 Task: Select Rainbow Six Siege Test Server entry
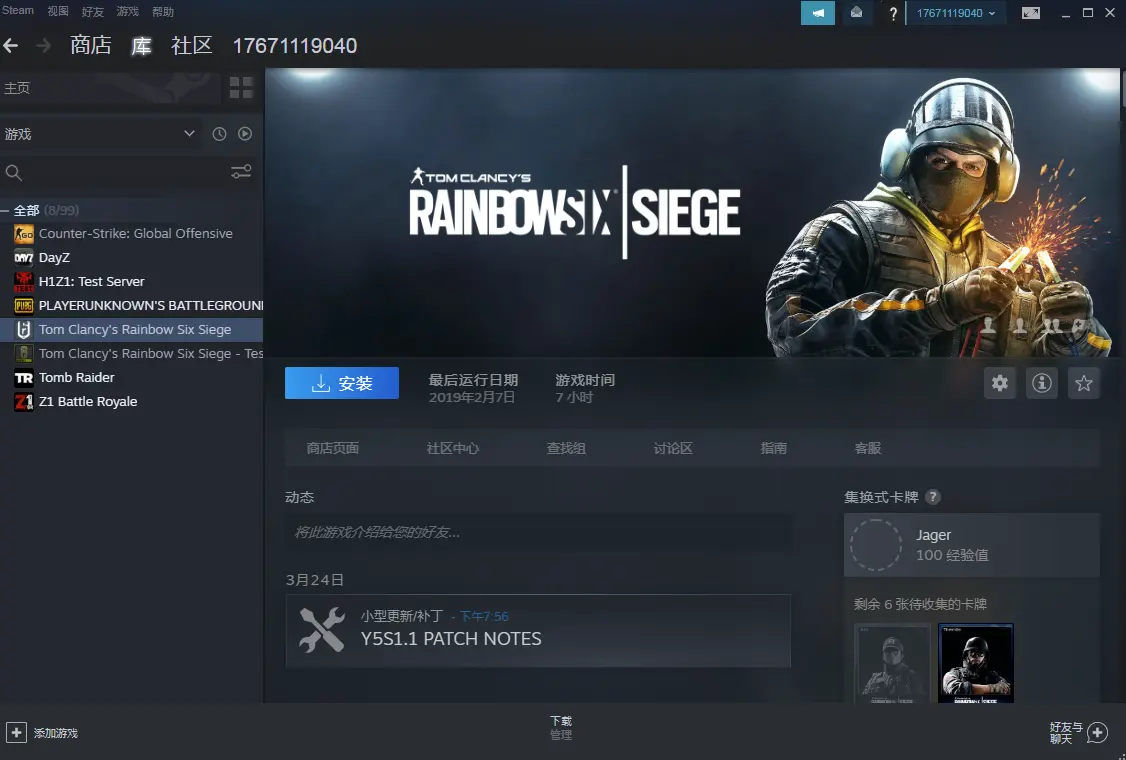pos(131,353)
